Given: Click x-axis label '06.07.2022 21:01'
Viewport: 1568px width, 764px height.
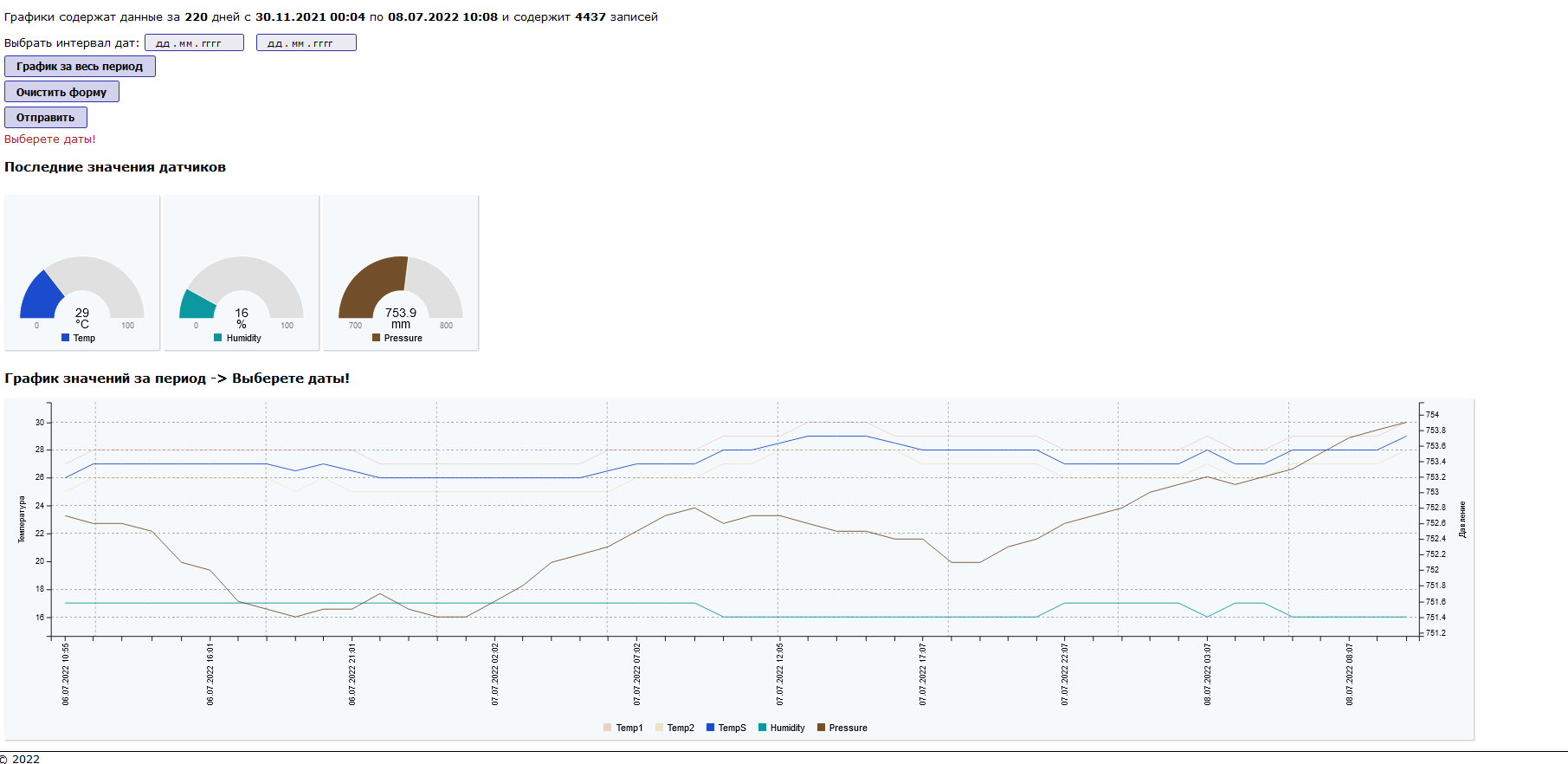Looking at the screenshot, I should point(352,674).
